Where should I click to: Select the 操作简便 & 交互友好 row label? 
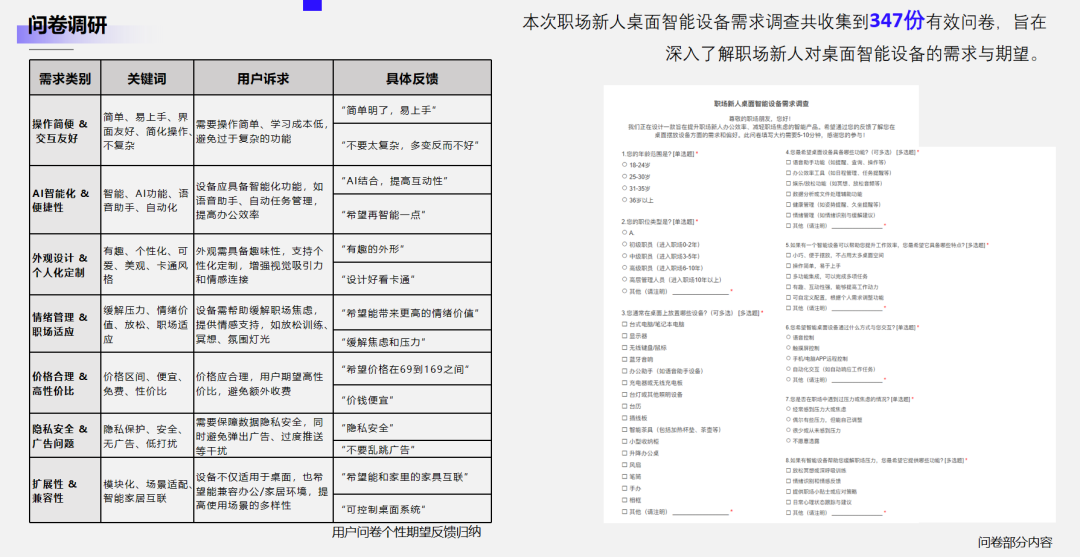pos(65,131)
